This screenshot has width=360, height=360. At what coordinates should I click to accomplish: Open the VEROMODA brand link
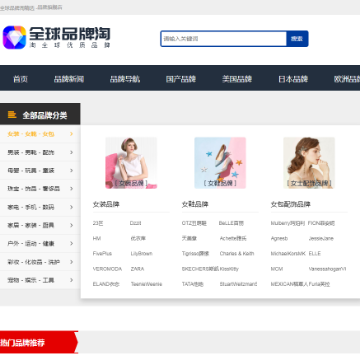click(107, 269)
